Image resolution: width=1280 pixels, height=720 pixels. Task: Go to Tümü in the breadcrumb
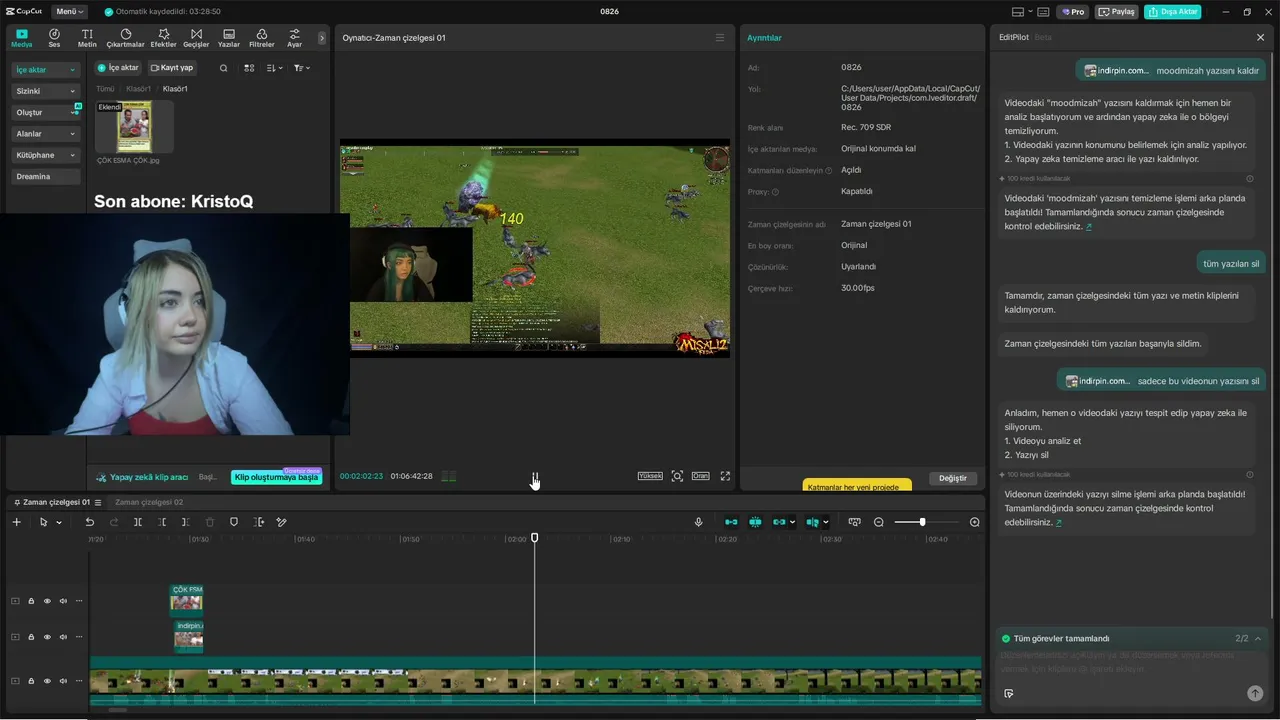click(x=105, y=89)
